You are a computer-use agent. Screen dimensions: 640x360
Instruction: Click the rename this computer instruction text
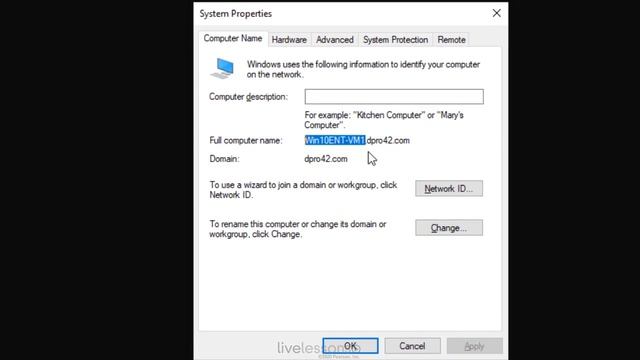tap(298, 229)
